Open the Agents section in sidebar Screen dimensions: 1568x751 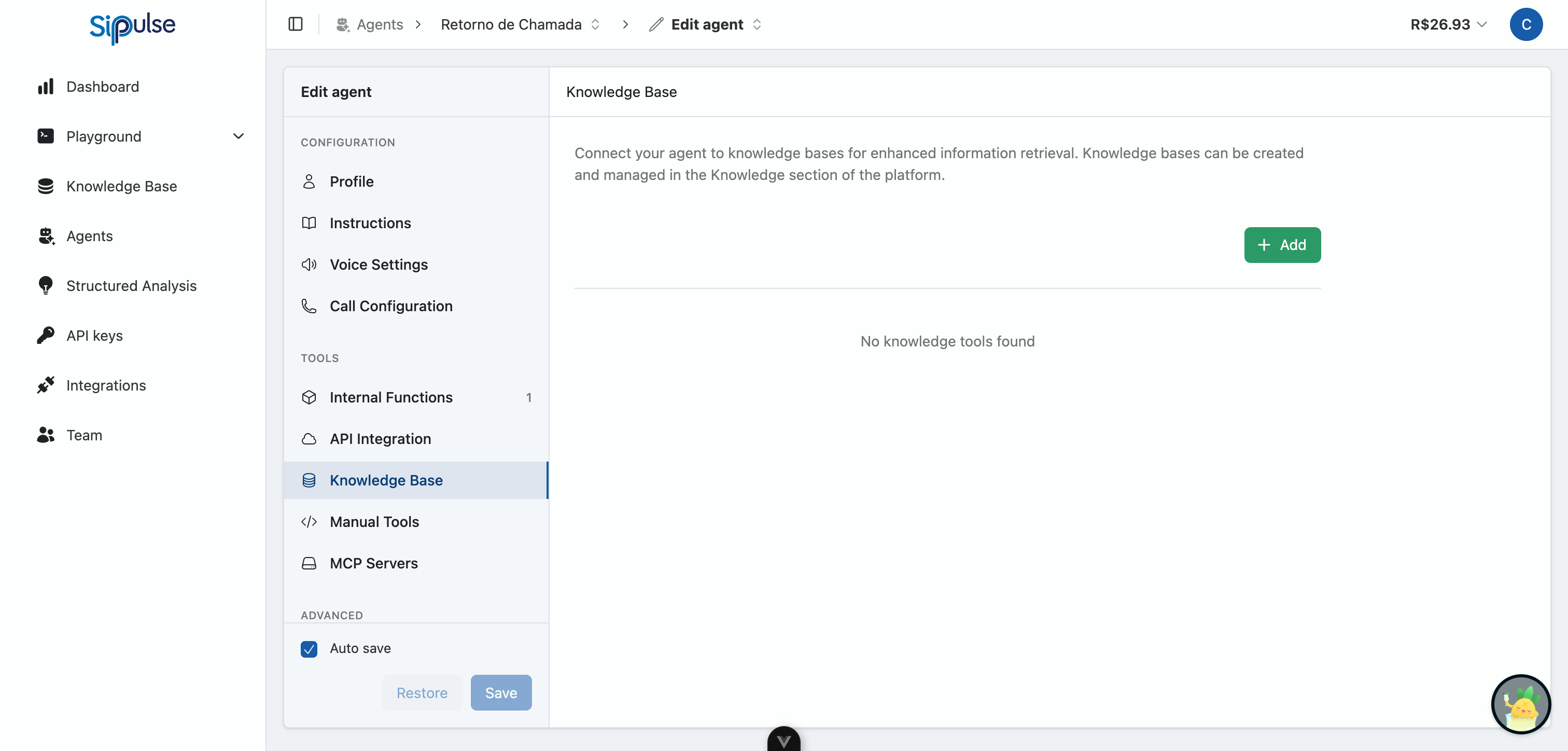(90, 237)
